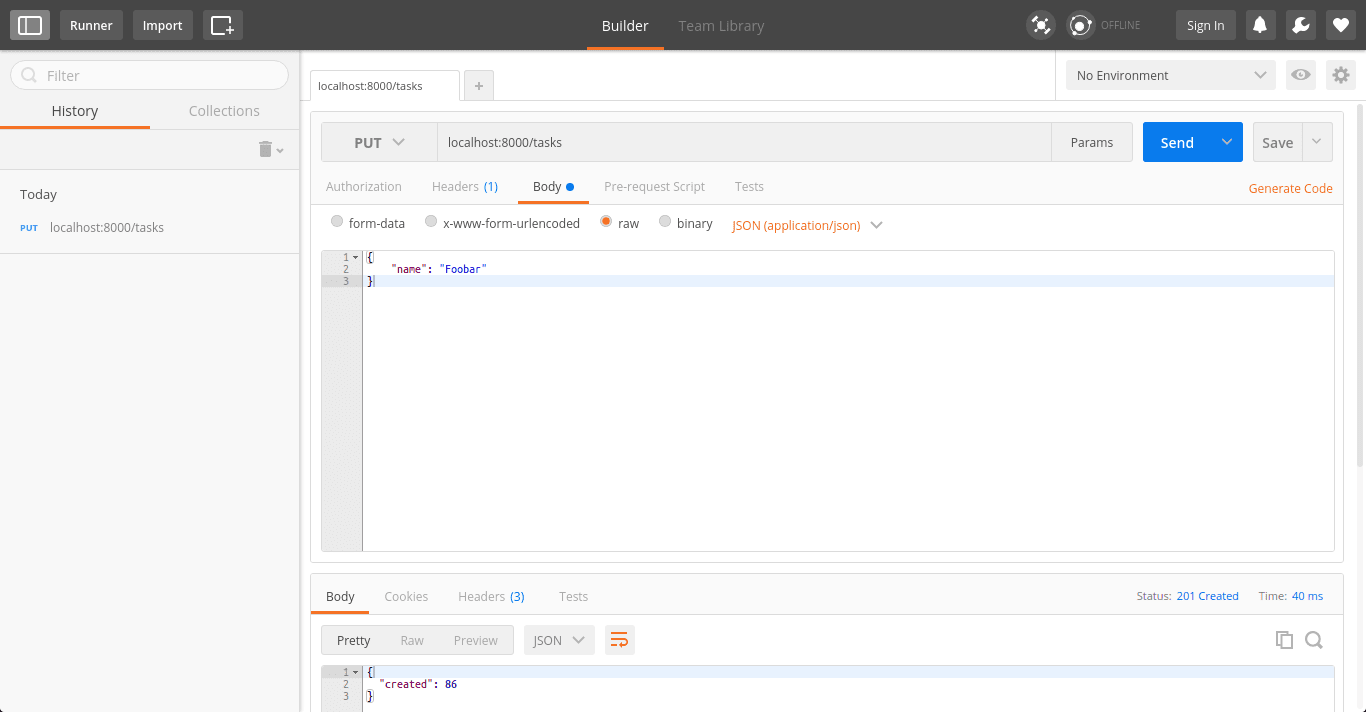Click the Today history group label

click(x=39, y=194)
